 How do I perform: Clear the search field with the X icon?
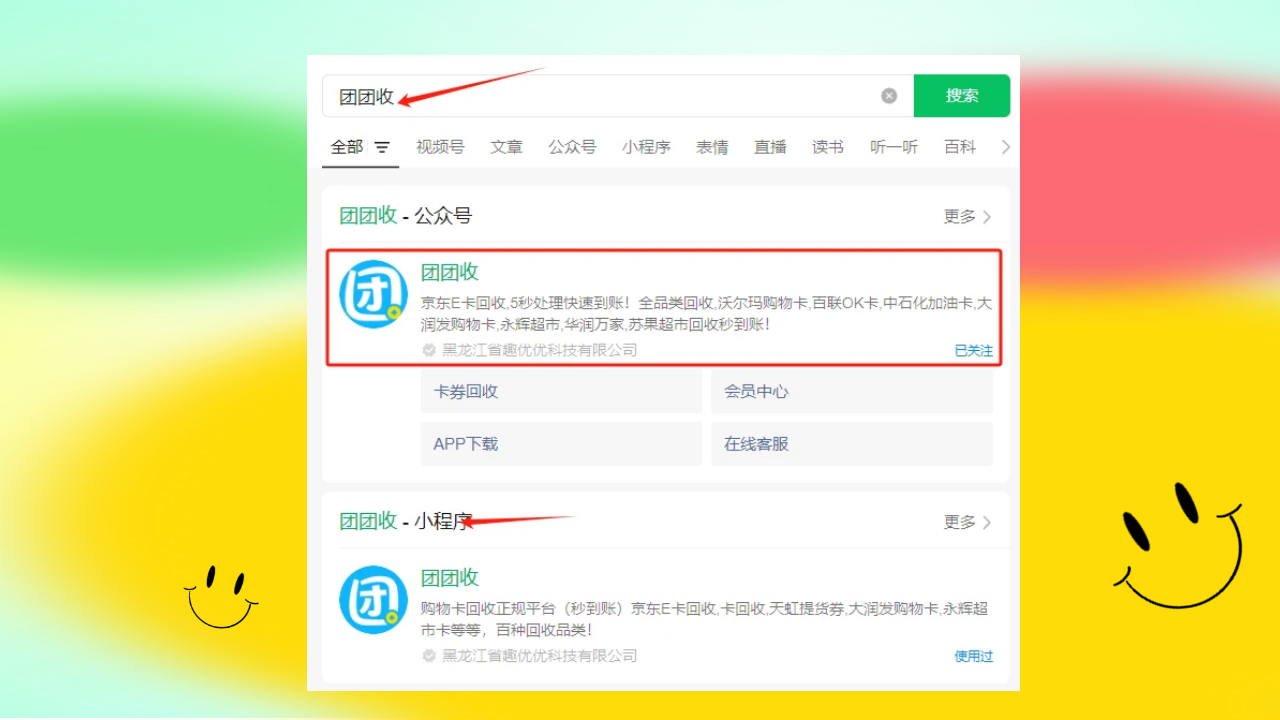point(889,96)
